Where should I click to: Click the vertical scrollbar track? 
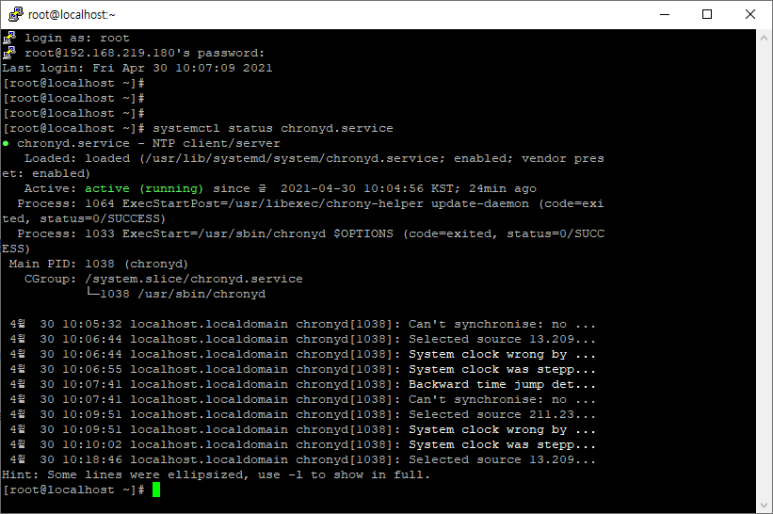click(x=764, y=271)
